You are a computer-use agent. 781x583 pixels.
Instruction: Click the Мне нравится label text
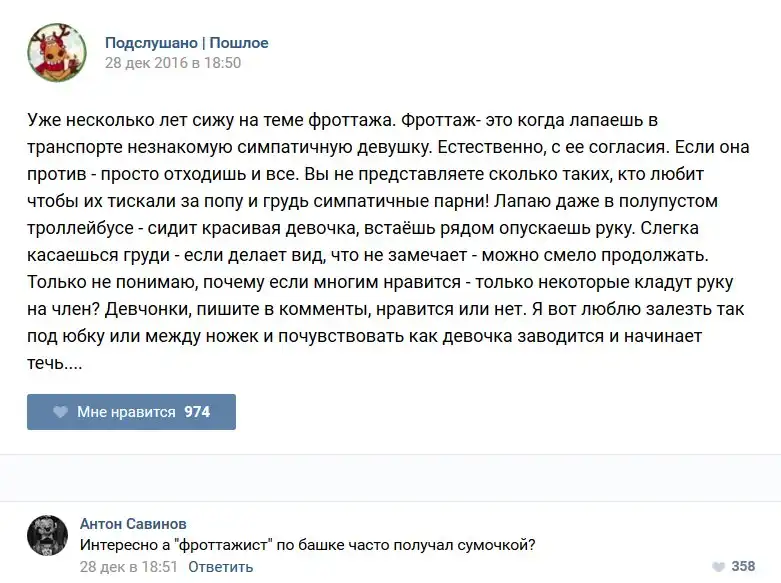coord(126,412)
